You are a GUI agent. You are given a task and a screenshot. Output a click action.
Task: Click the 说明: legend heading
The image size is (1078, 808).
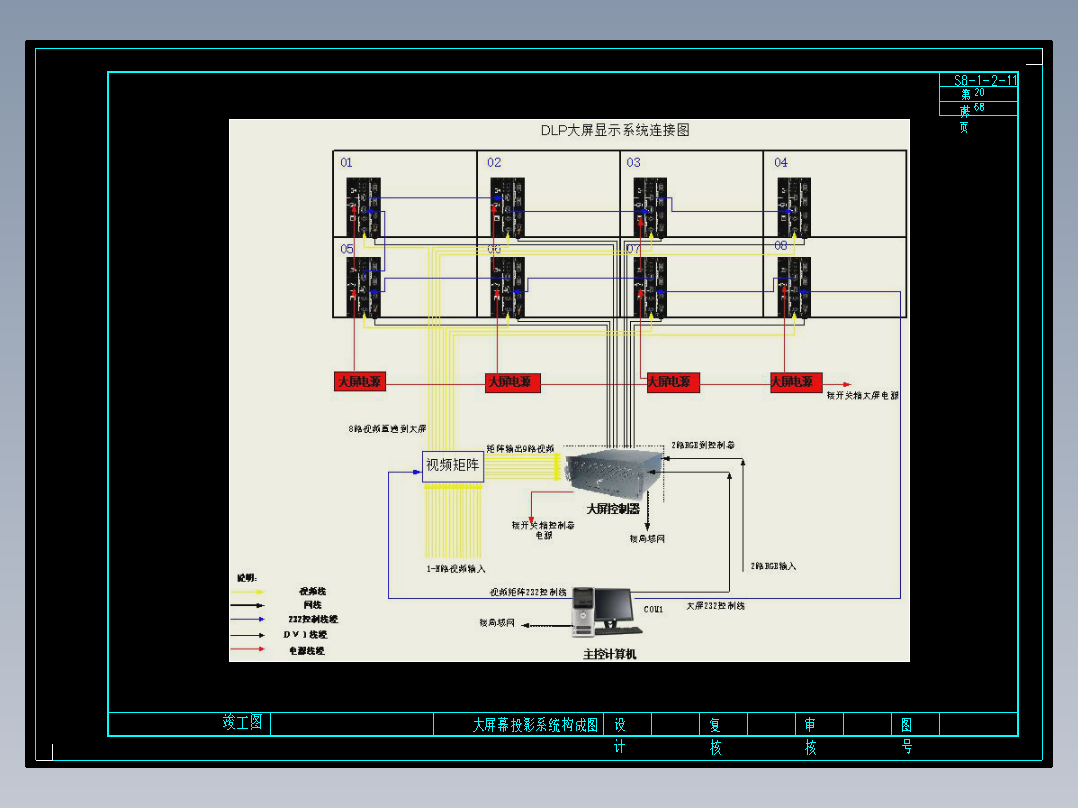coord(247,578)
